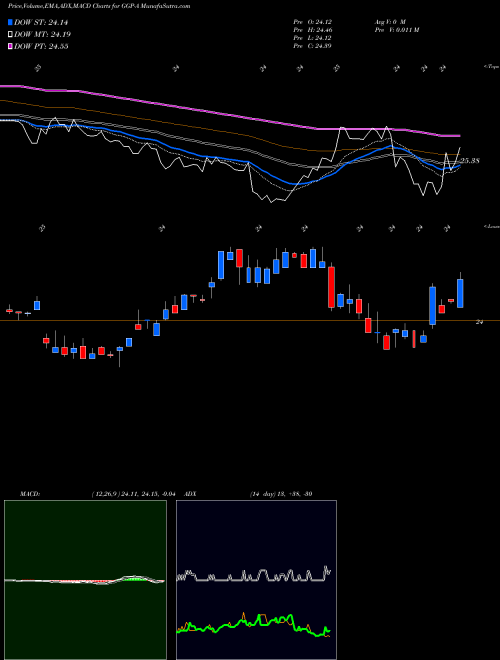Open the green MACD indicator chart
This screenshot has width=500, height=660.
tap(85, 580)
